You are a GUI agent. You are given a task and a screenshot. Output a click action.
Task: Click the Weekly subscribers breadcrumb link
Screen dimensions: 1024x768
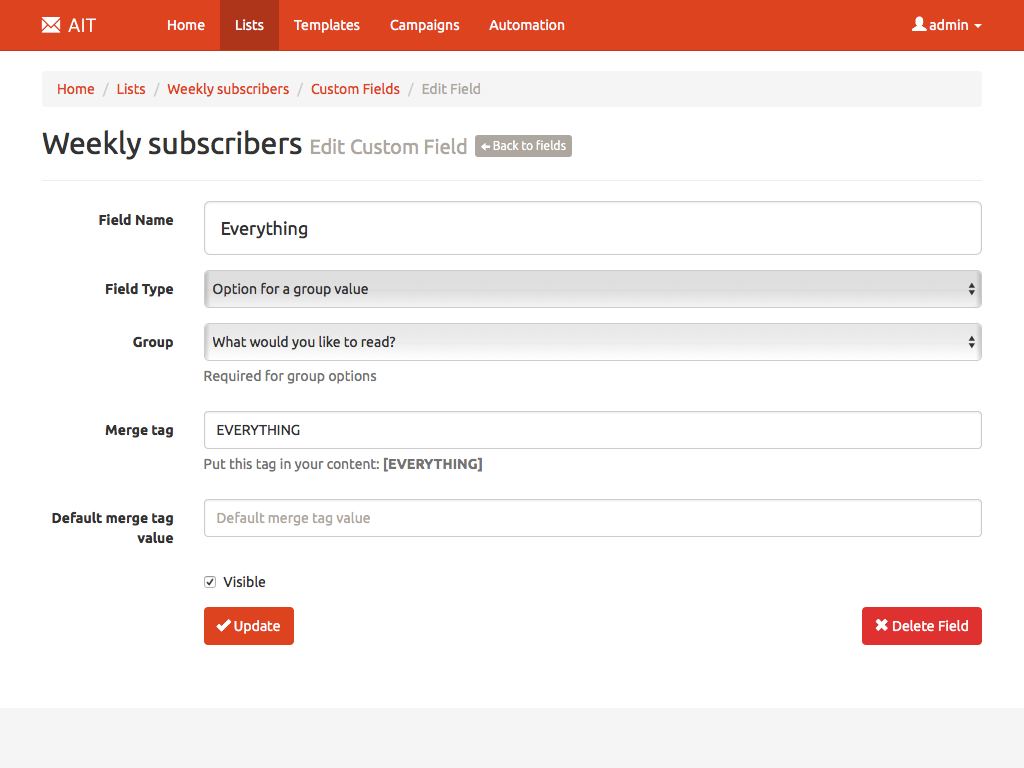(228, 89)
